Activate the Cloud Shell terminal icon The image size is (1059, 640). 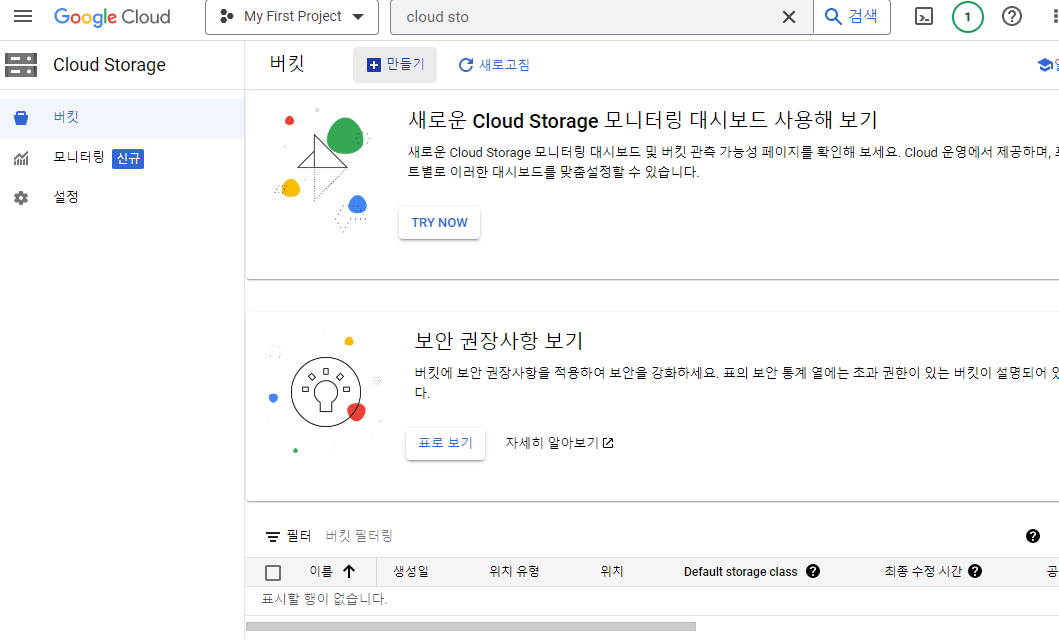(x=924, y=16)
